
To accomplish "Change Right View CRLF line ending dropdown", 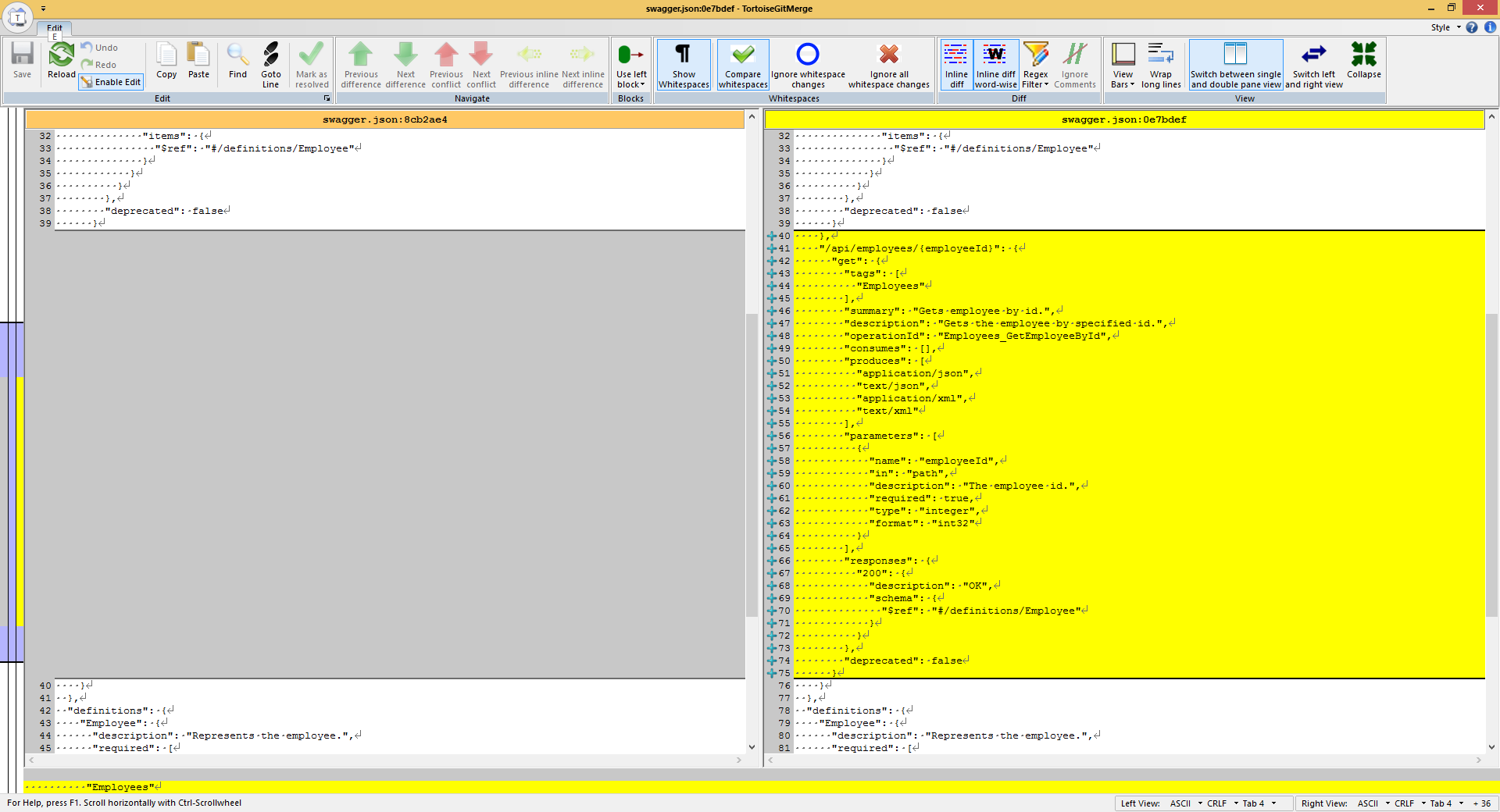I will tap(1410, 803).
